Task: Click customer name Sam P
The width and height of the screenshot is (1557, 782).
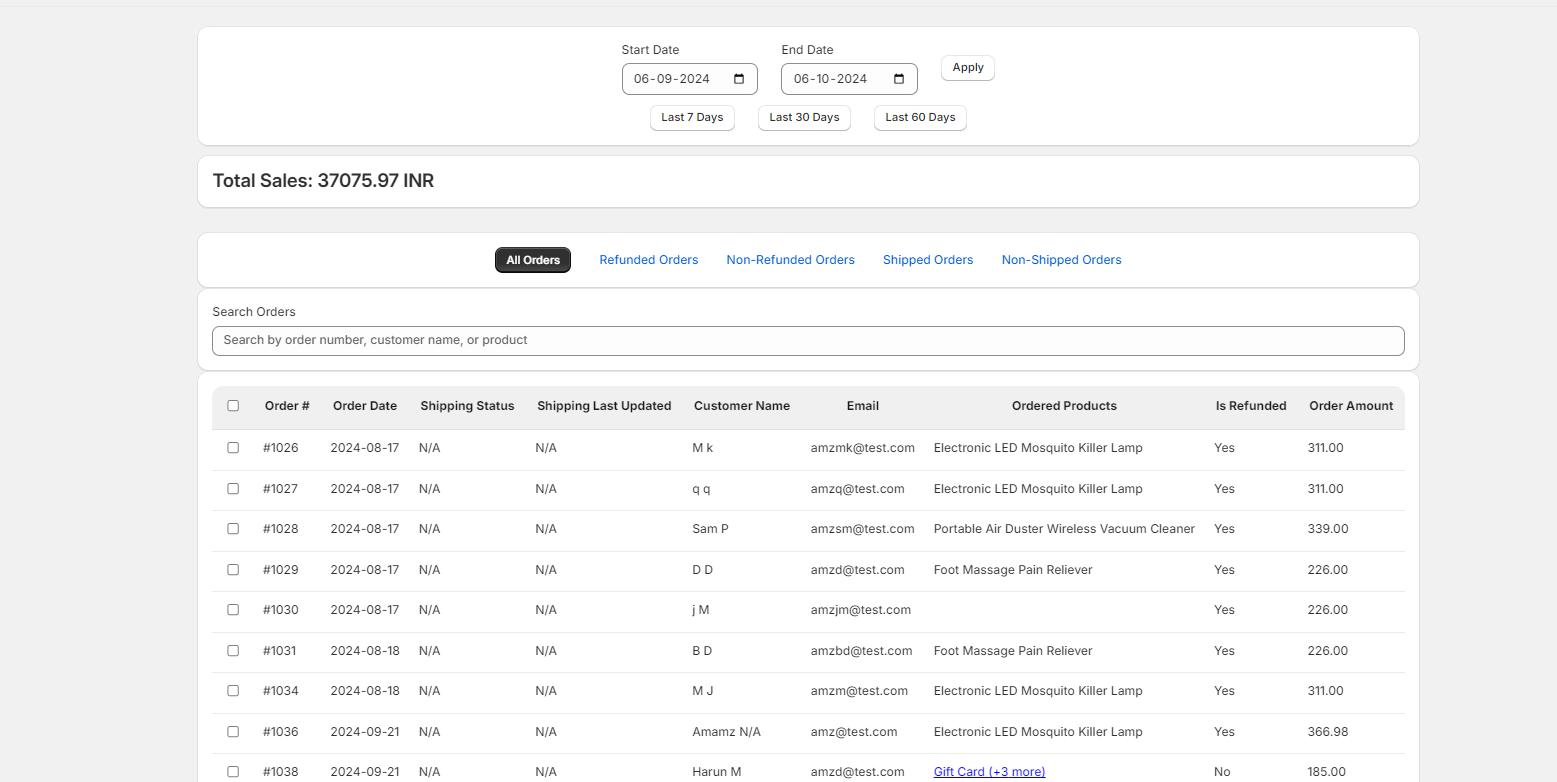Action: pyautogui.click(x=710, y=529)
